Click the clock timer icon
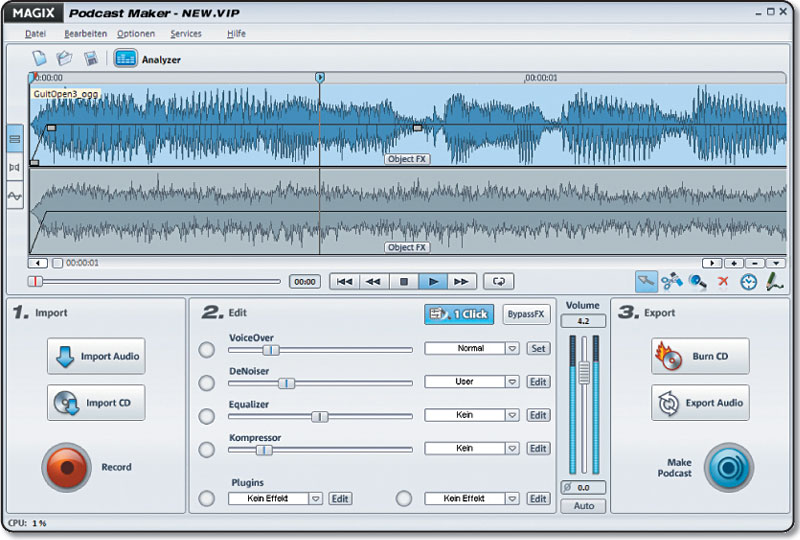The width and height of the screenshot is (800, 540). (748, 282)
